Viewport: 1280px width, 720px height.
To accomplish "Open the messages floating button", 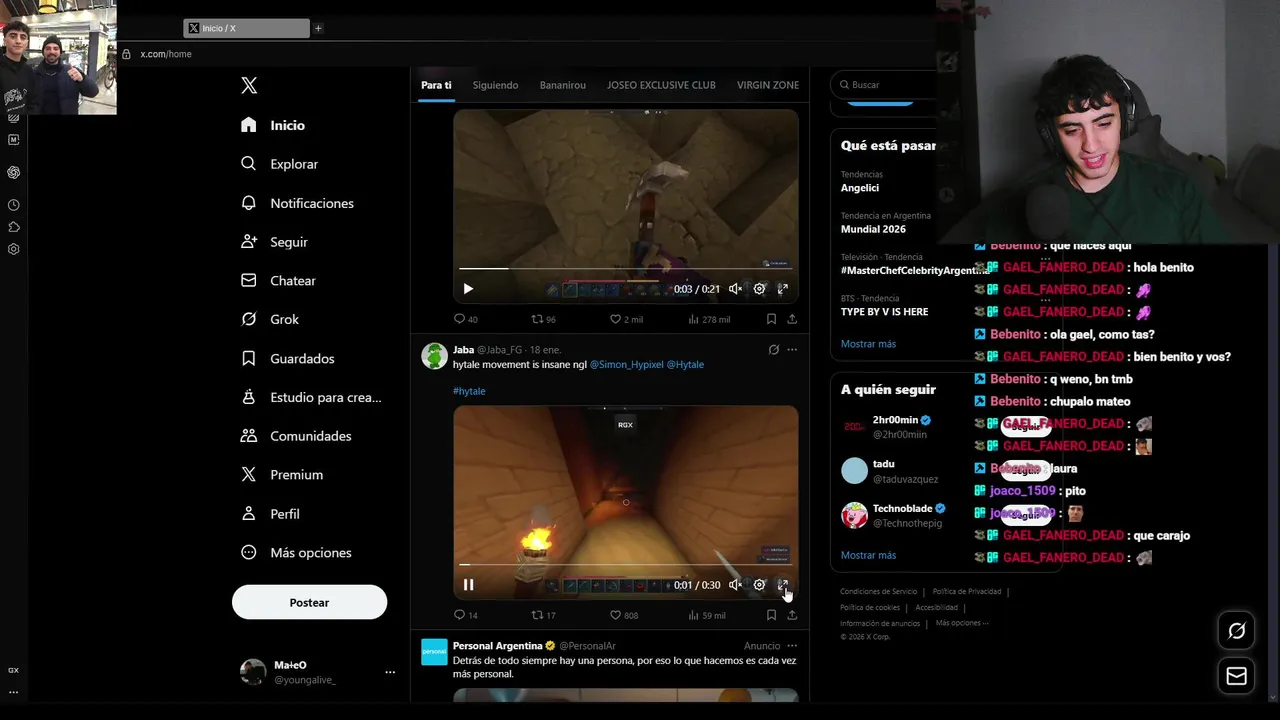I will [1237, 676].
